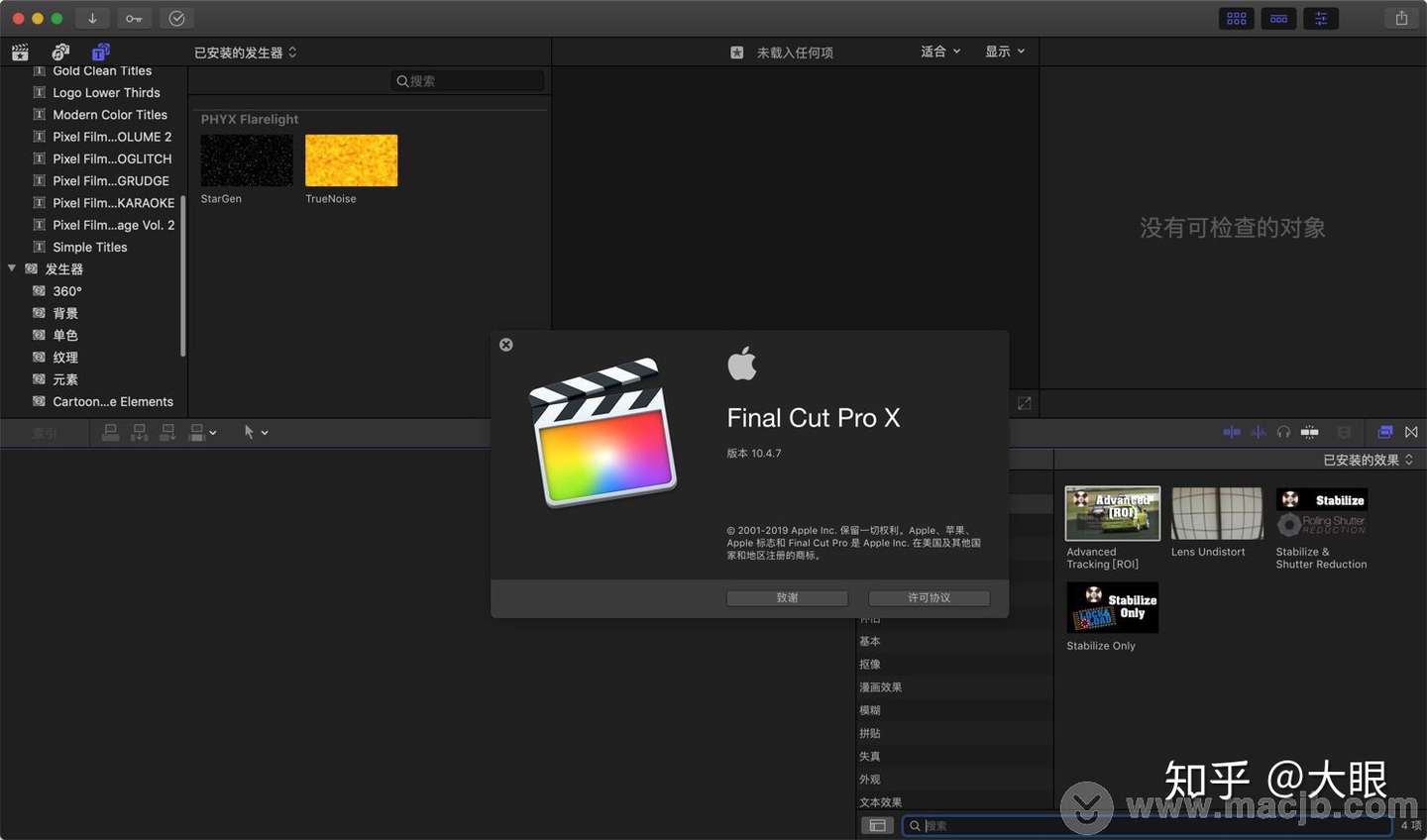Click the sidebar scrollbar thumb
This screenshot has height=840, width=1427.
(183, 275)
